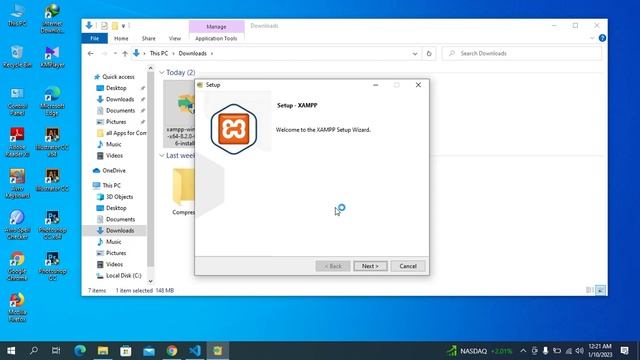Screen dimensions: 640x360
Task: Switch to Application Tools tab
Action: click(216, 38)
